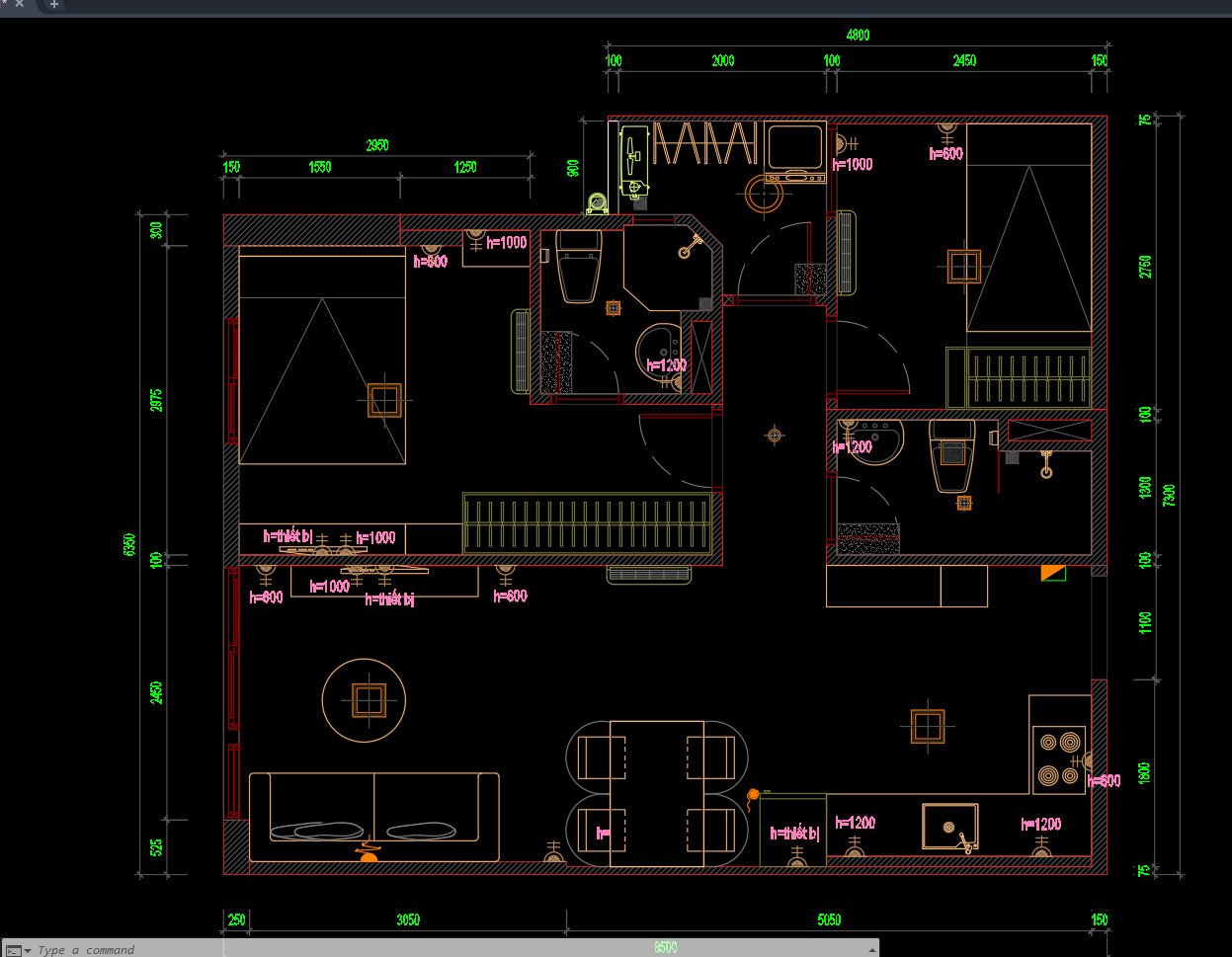This screenshot has width=1232, height=957.
Task: Select the round coffee table ceiling light
Action: pyautogui.click(x=368, y=700)
